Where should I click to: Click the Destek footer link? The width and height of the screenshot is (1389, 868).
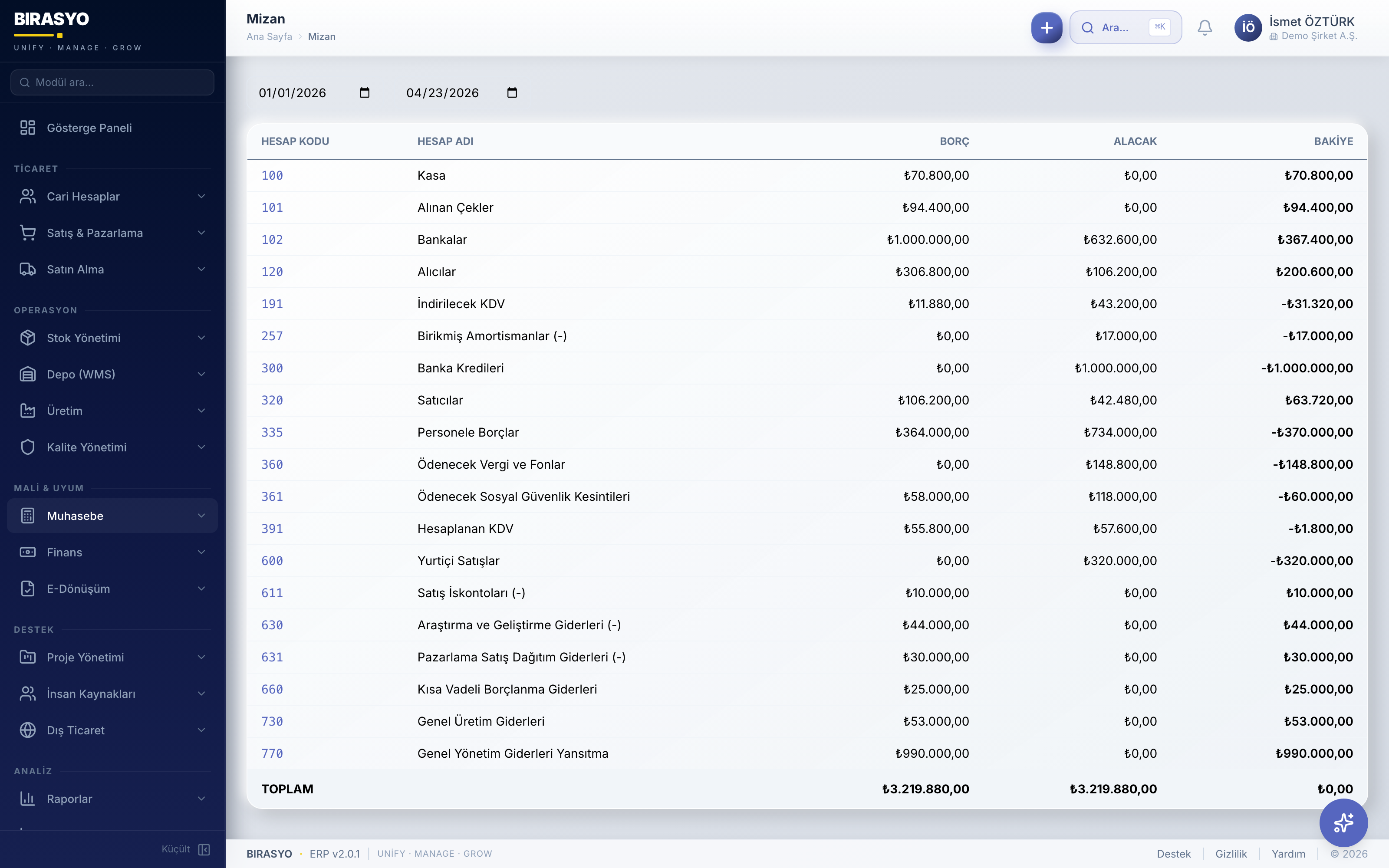1174,854
